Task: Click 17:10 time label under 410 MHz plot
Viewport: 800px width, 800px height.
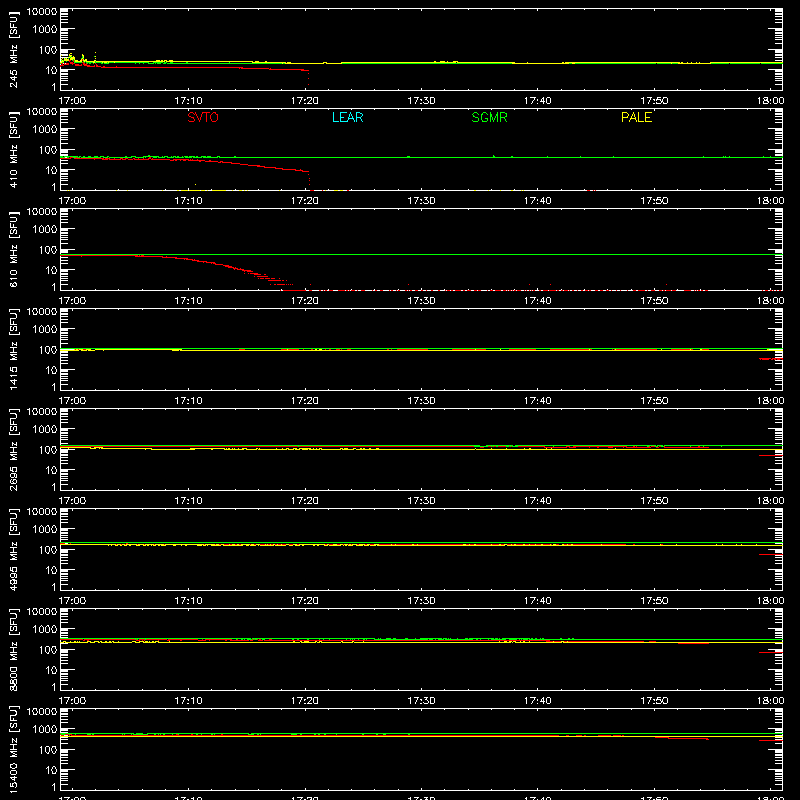Action: [x=188, y=201]
